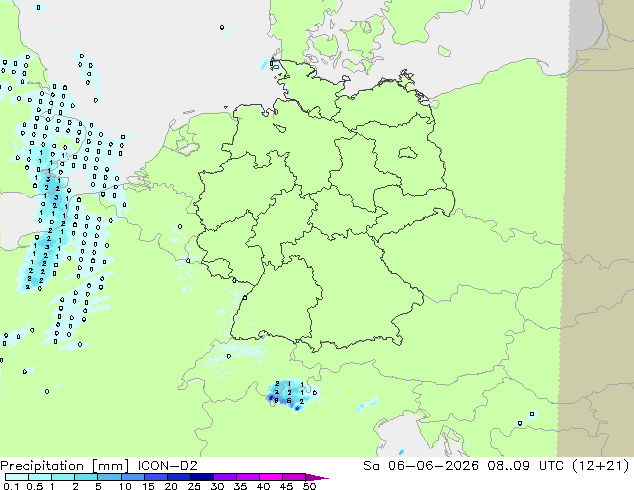The height and width of the screenshot is (490, 634).
Task: Click the "25" legend value label
Action: click(x=194, y=486)
